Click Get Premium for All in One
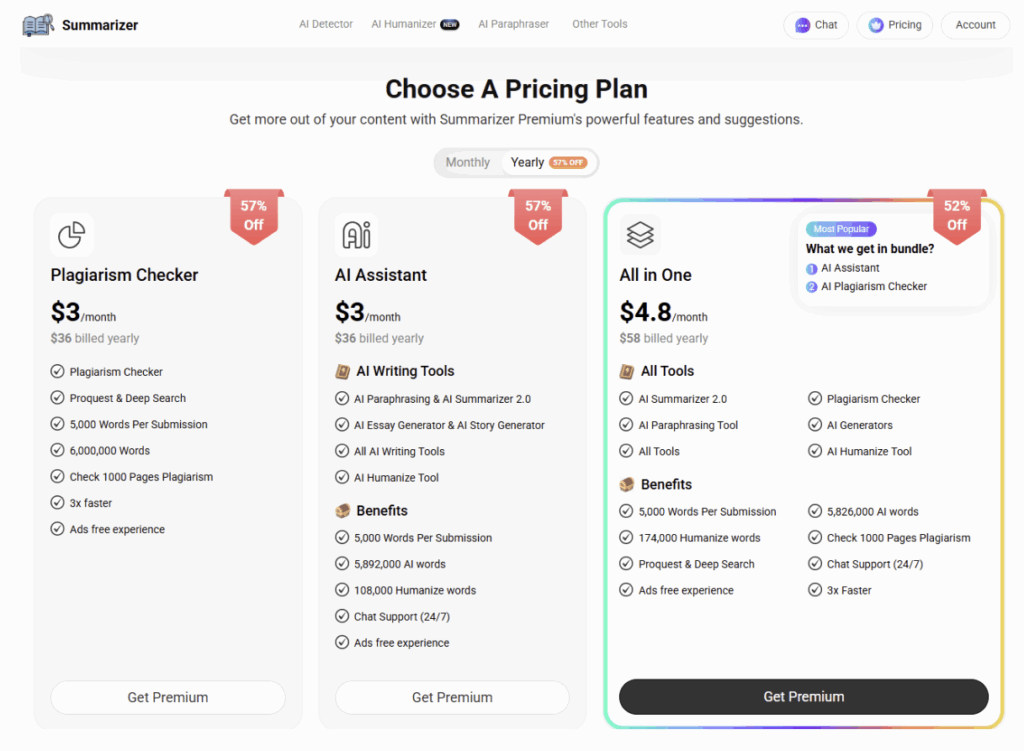1024x751 pixels. [803, 697]
